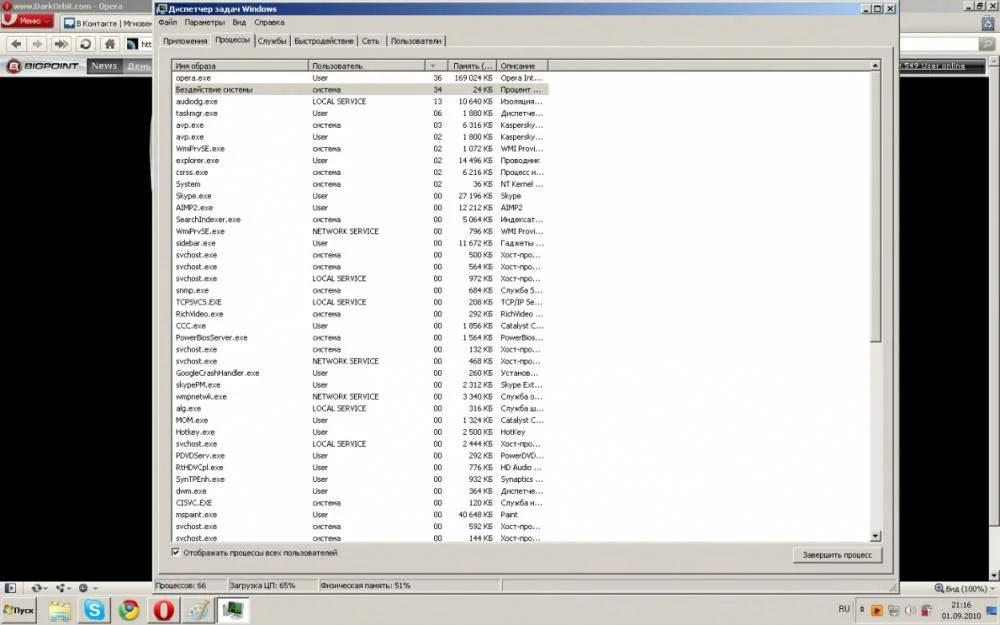Toggle Opera's side panel button at bottom-left
Viewport: 1000px width, 625px height.
[12, 588]
